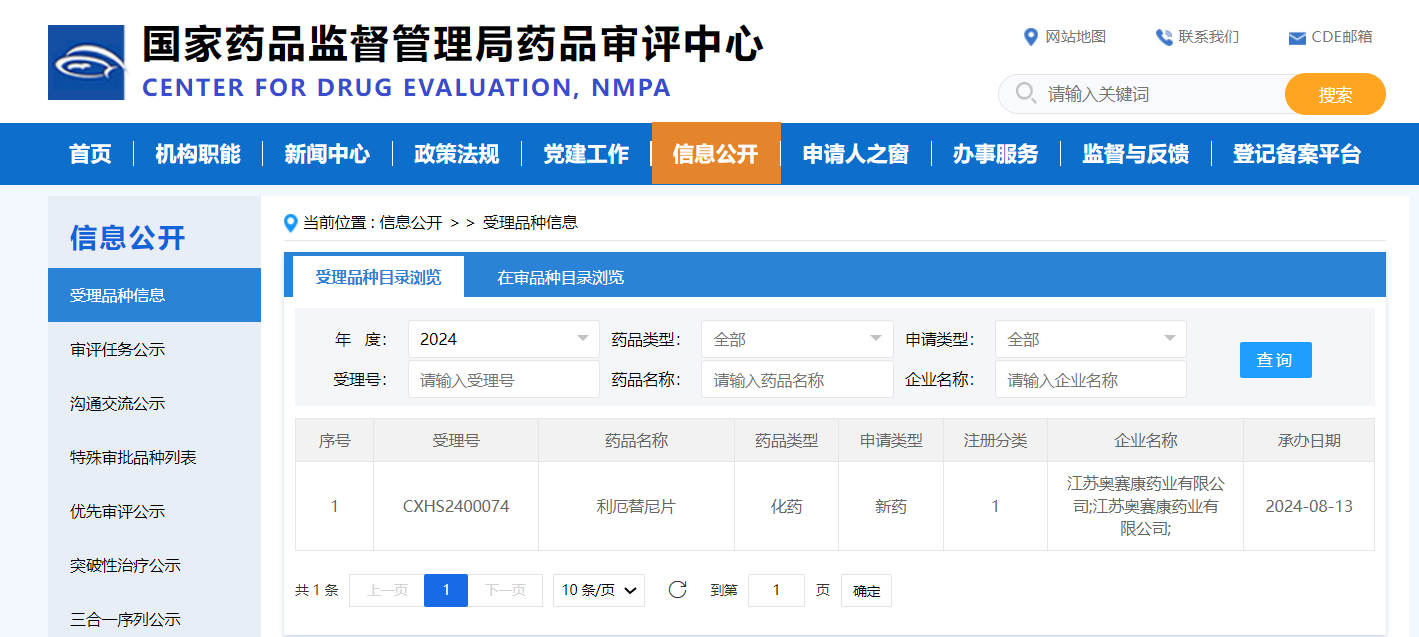Go to 首页 in navigation bar

tap(90, 154)
